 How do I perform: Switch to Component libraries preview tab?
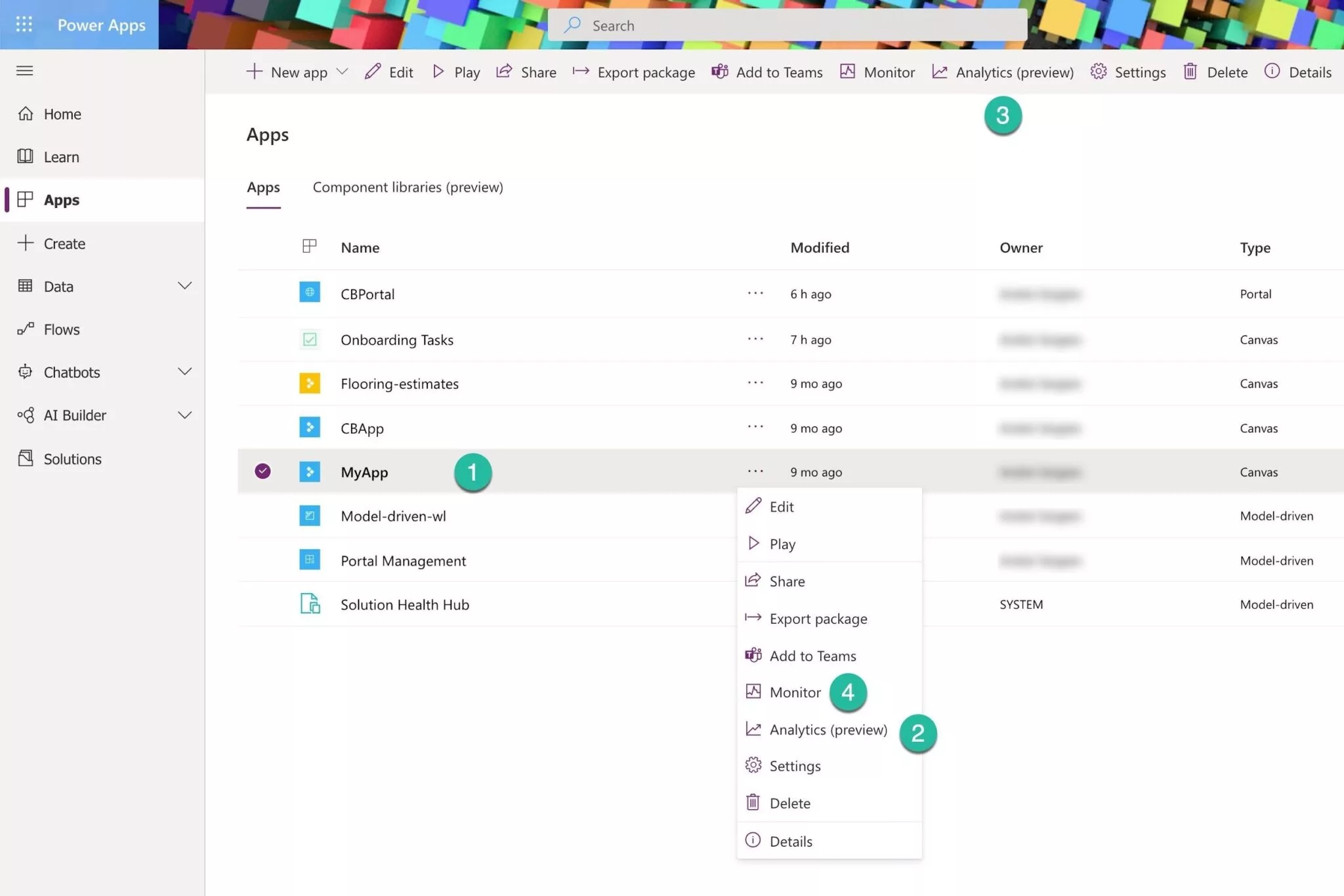click(x=408, y=186)
